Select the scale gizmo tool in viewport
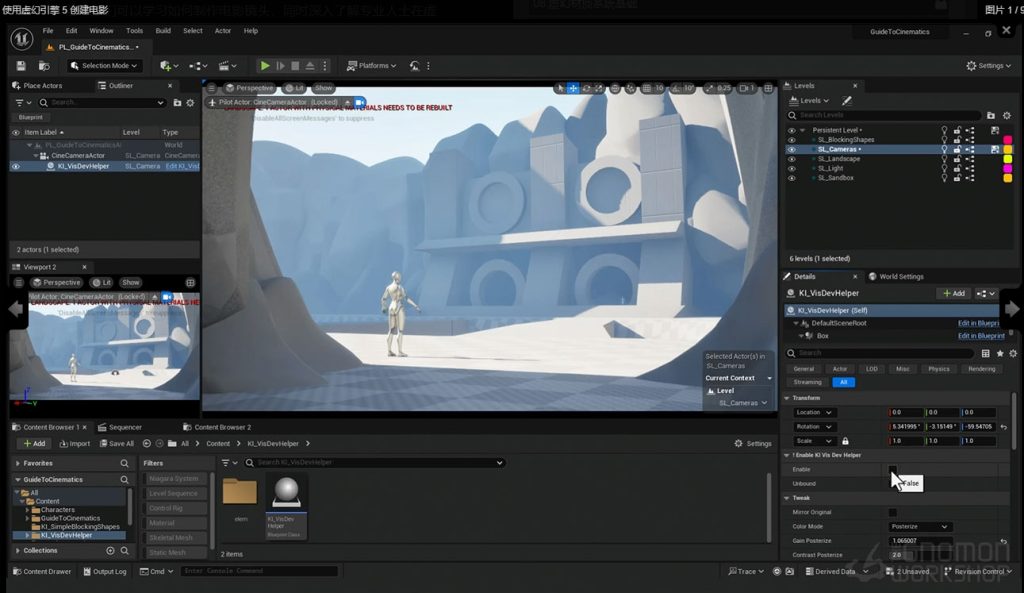 tap(599, 88)
